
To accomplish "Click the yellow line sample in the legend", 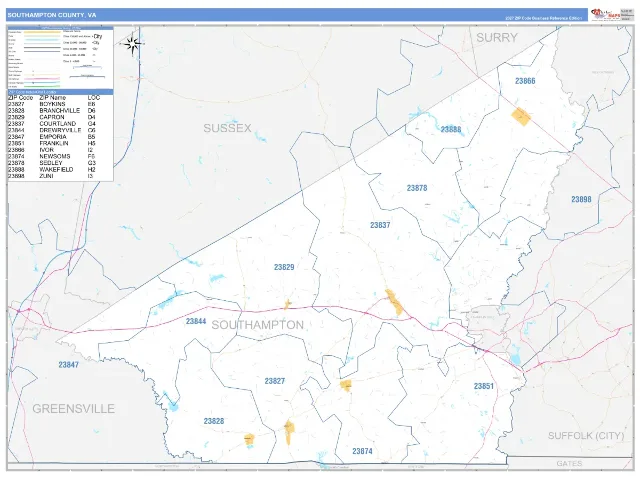I will tap(42, 32).
